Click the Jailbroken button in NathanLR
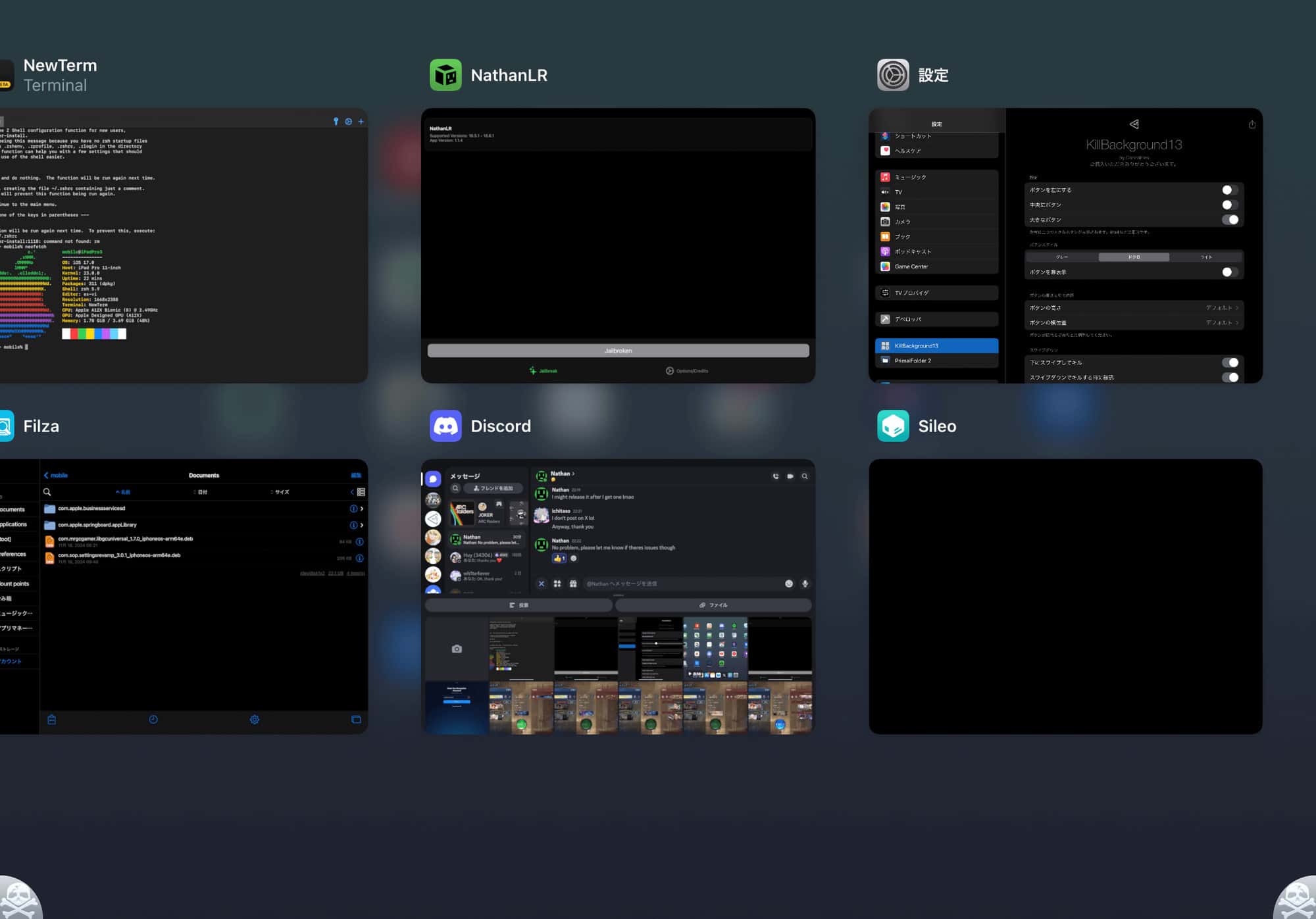 (618, 351)
